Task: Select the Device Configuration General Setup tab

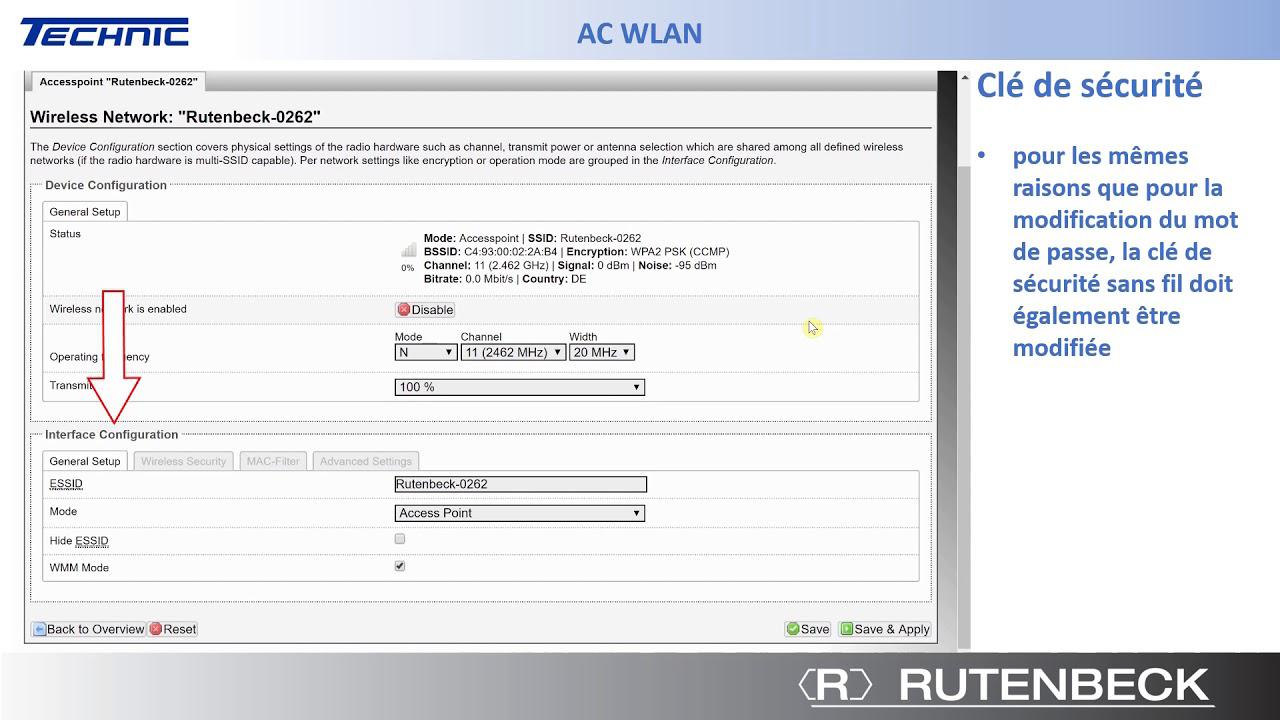Action: click(x=85, y=212)
